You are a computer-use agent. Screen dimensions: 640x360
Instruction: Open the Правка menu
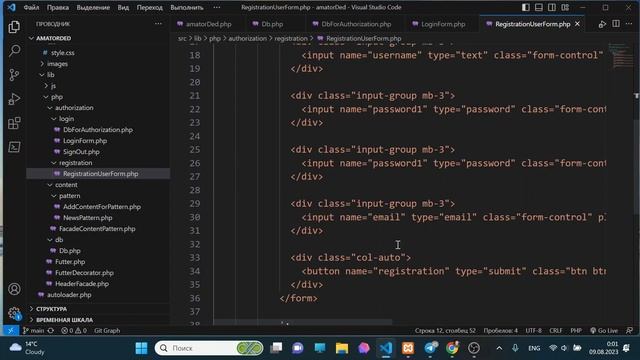tap(58, 7)
